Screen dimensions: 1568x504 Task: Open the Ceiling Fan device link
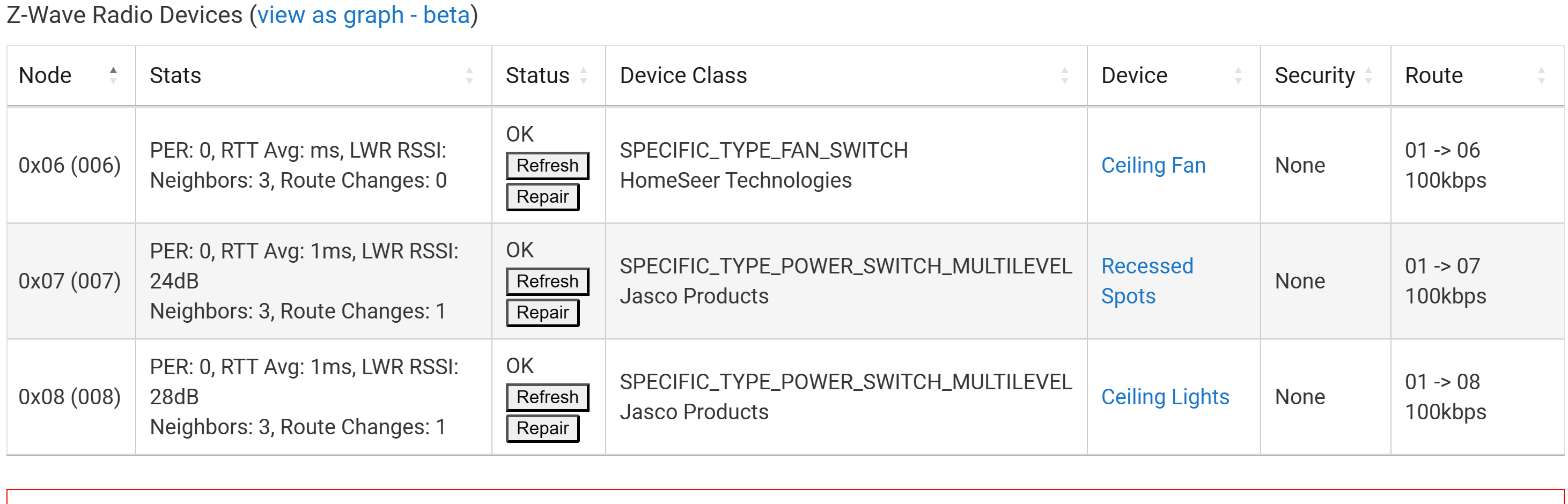tap(1153, 166)
